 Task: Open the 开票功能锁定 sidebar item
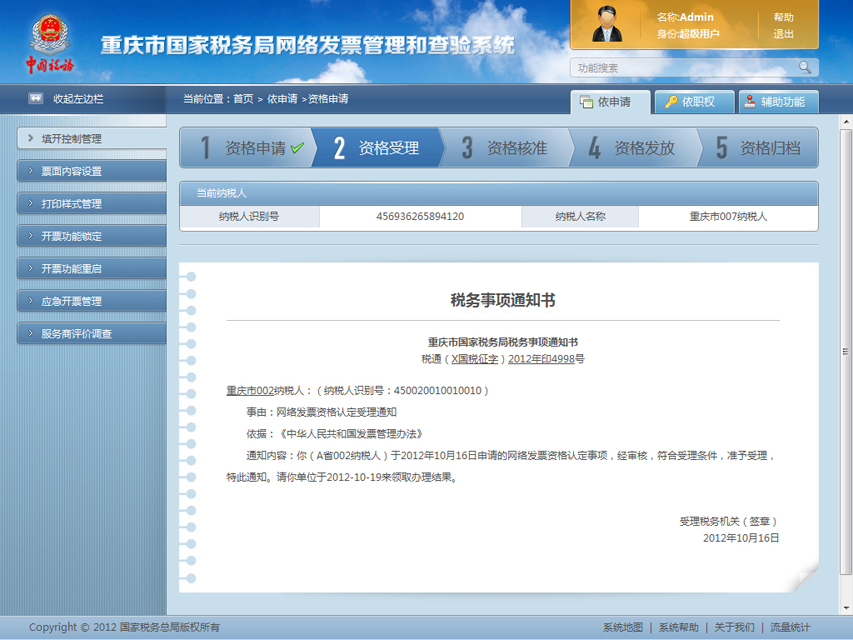pos(91,236)
